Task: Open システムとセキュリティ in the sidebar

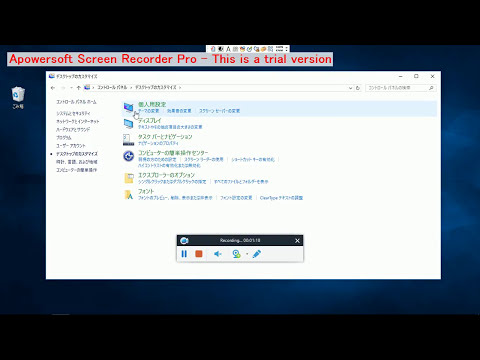Action: [73, 113]
